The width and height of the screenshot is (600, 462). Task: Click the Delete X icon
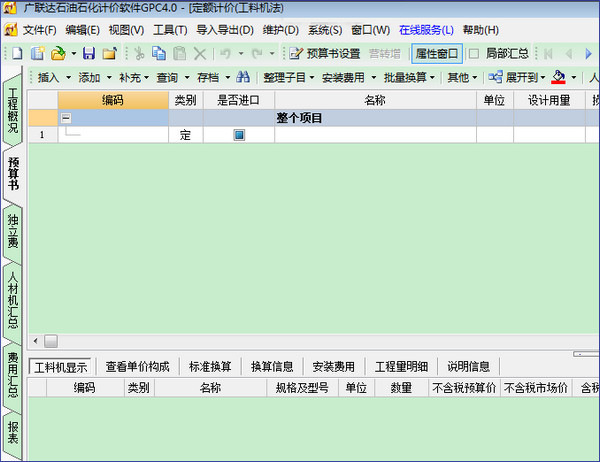[x=200, y=54]
